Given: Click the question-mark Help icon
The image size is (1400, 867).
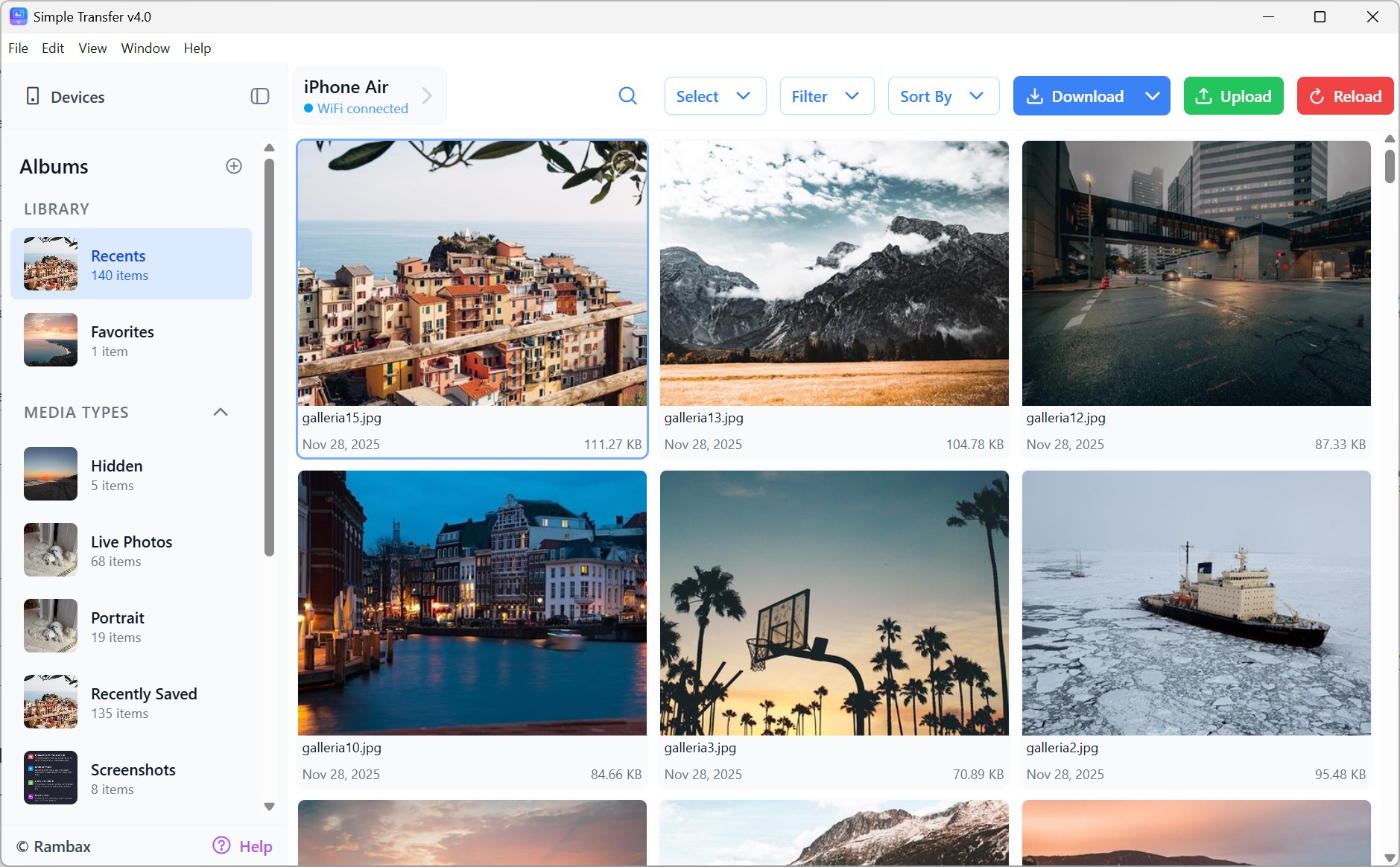Looking at the screenshot, I should coord(221,846).
